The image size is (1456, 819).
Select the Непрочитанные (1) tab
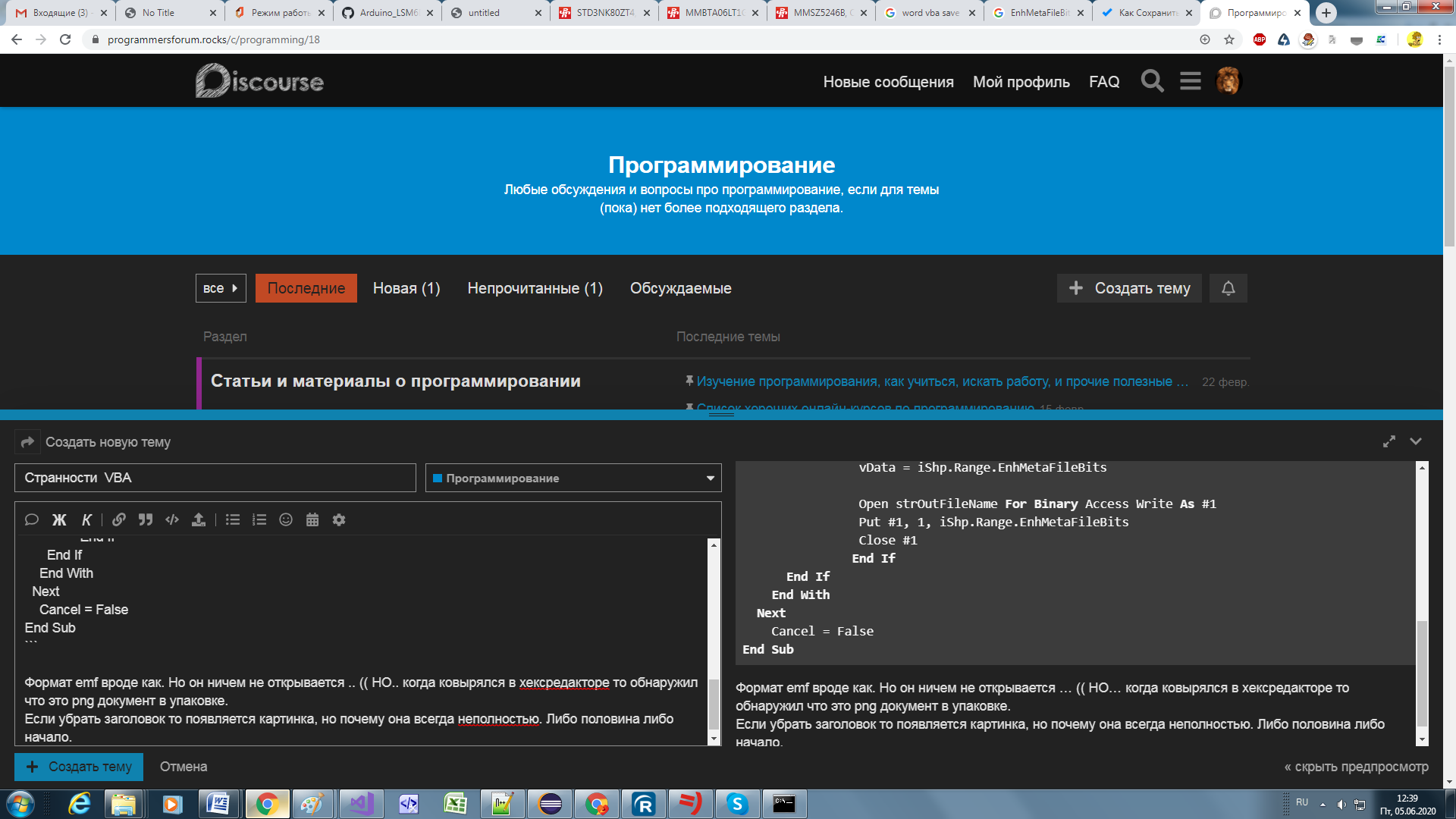(535, 288)
